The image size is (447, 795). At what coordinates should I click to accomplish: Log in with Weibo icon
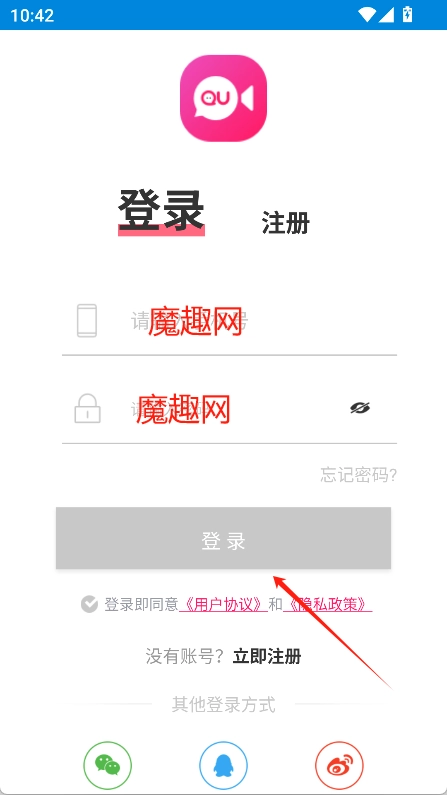[x=340, y=766]
